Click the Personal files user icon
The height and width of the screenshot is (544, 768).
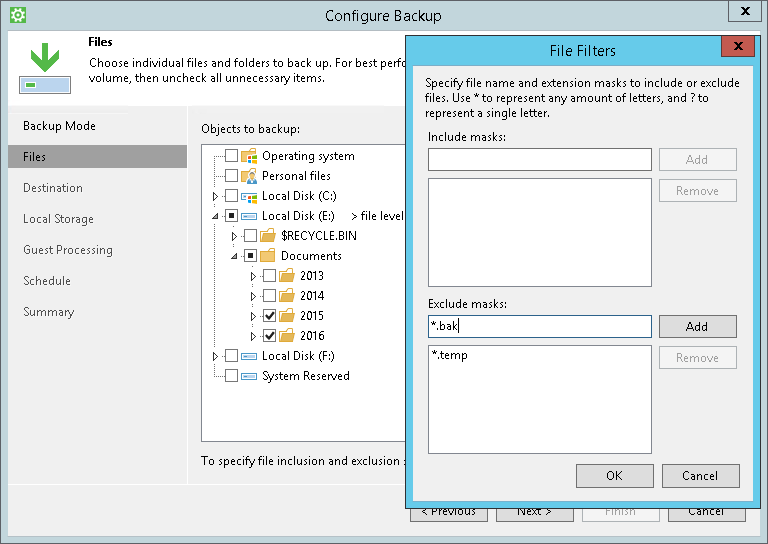coord(250,176)
